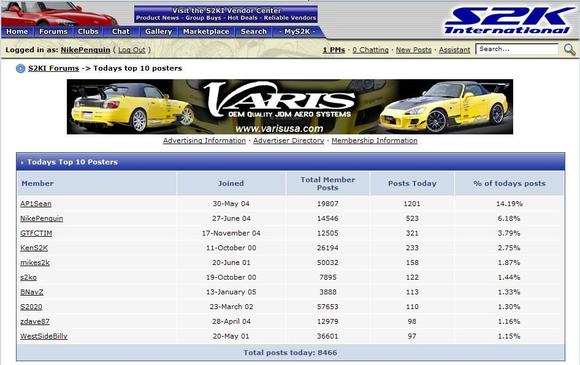Focus the Search input field
Screen dimensions: 580x365
[517, 49]
